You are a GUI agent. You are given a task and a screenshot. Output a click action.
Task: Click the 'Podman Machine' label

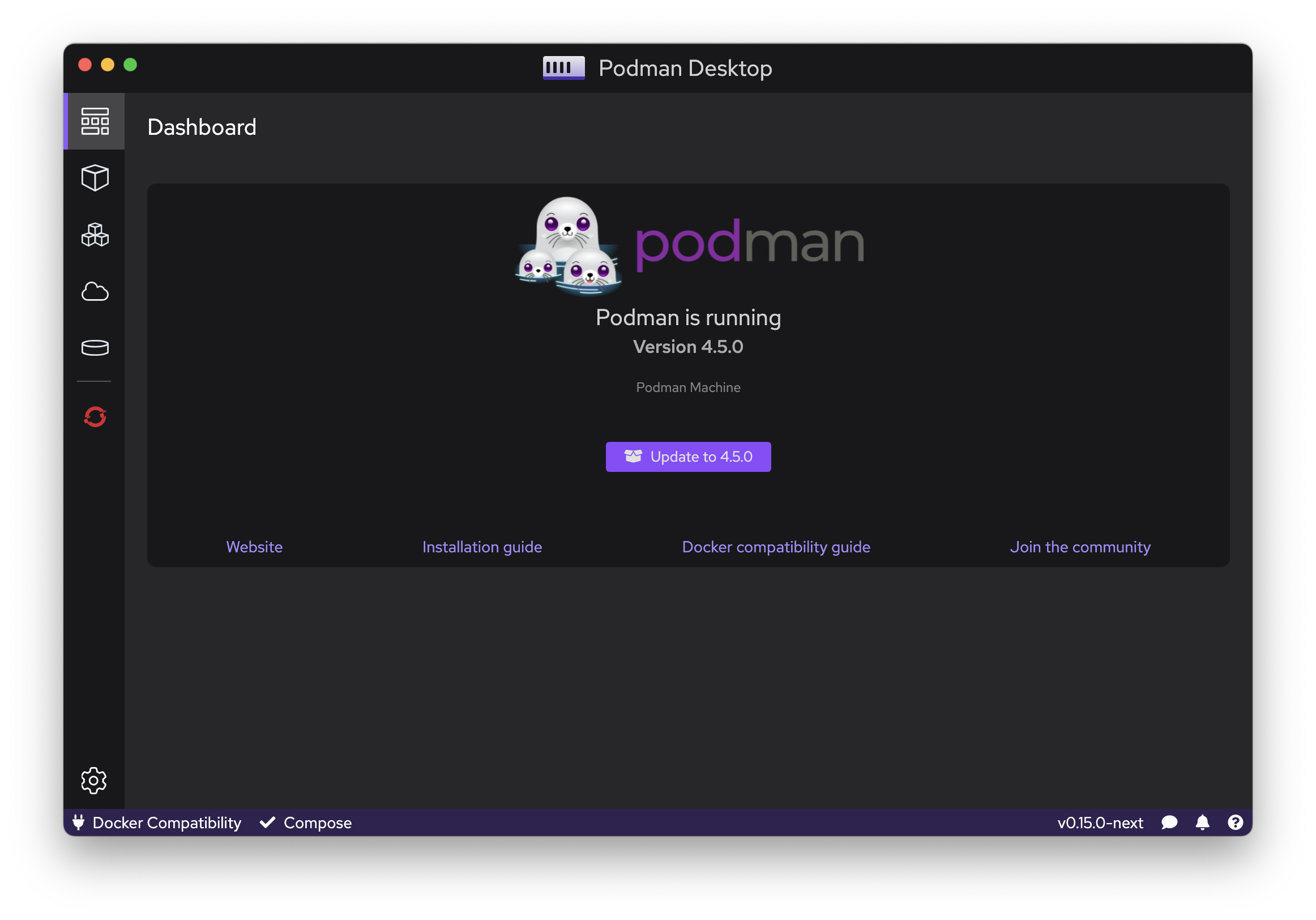point(688,387)
